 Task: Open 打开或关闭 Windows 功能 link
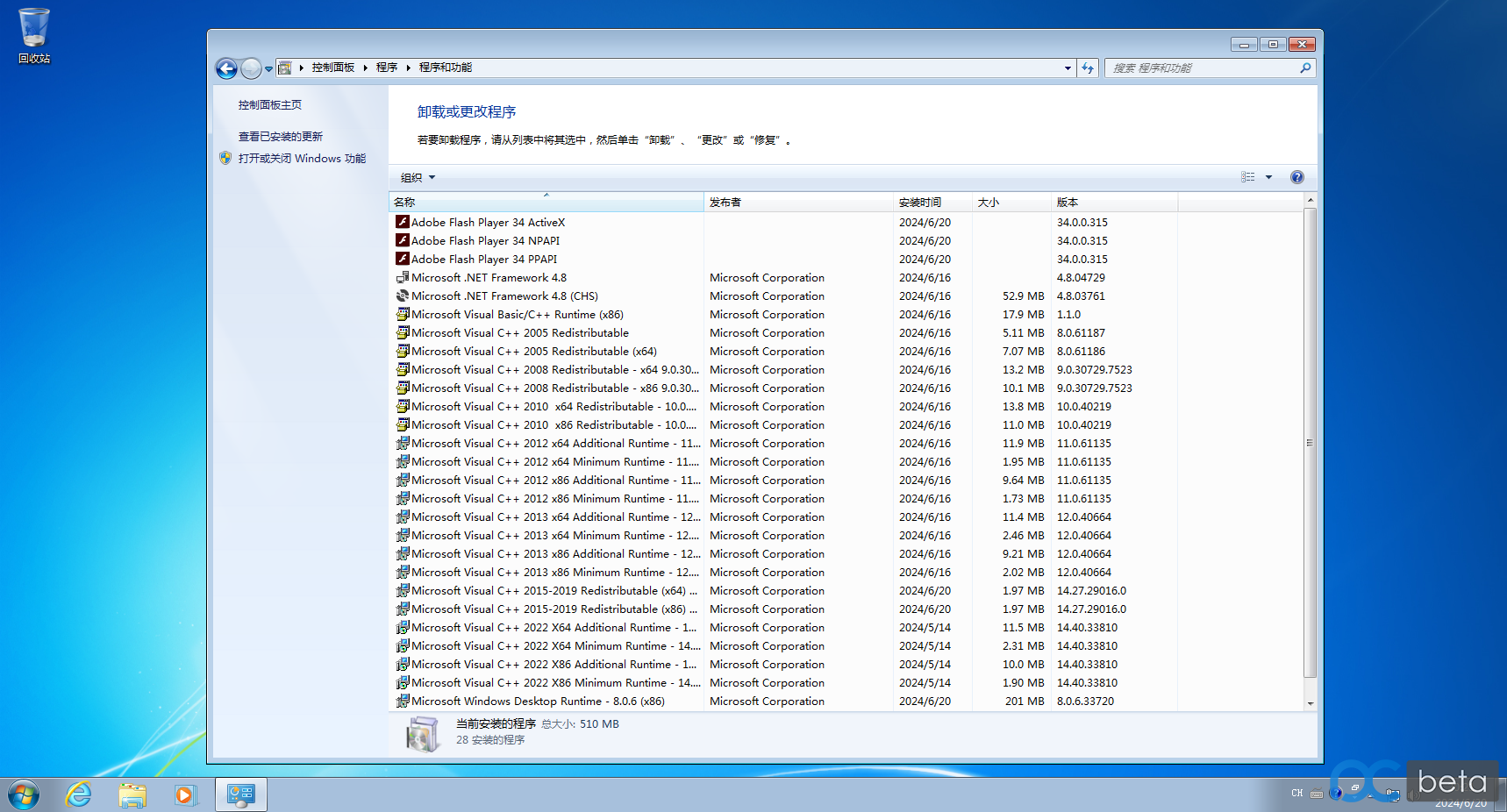tap(302, 158)
